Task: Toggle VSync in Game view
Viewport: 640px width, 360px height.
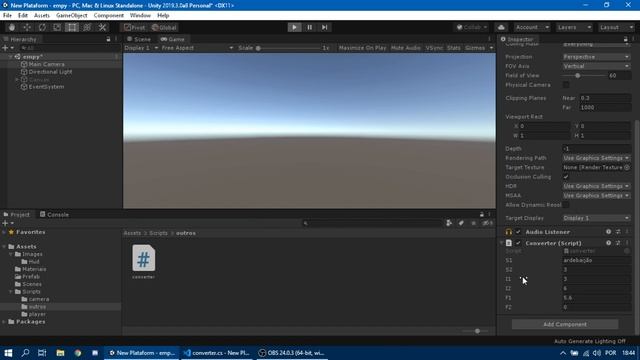Action: (x=434, y=48)
